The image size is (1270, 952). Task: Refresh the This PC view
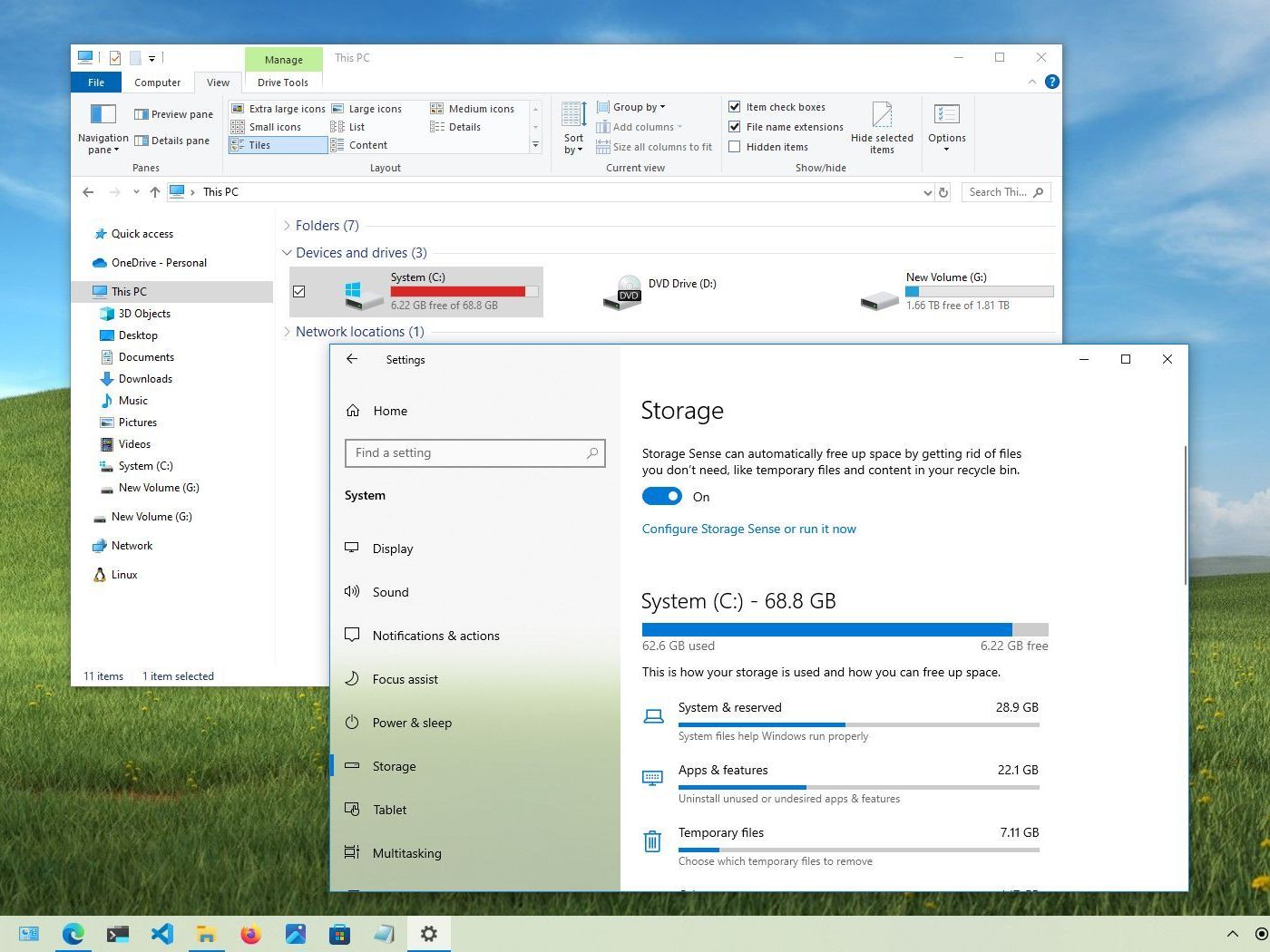click(943, 192)
